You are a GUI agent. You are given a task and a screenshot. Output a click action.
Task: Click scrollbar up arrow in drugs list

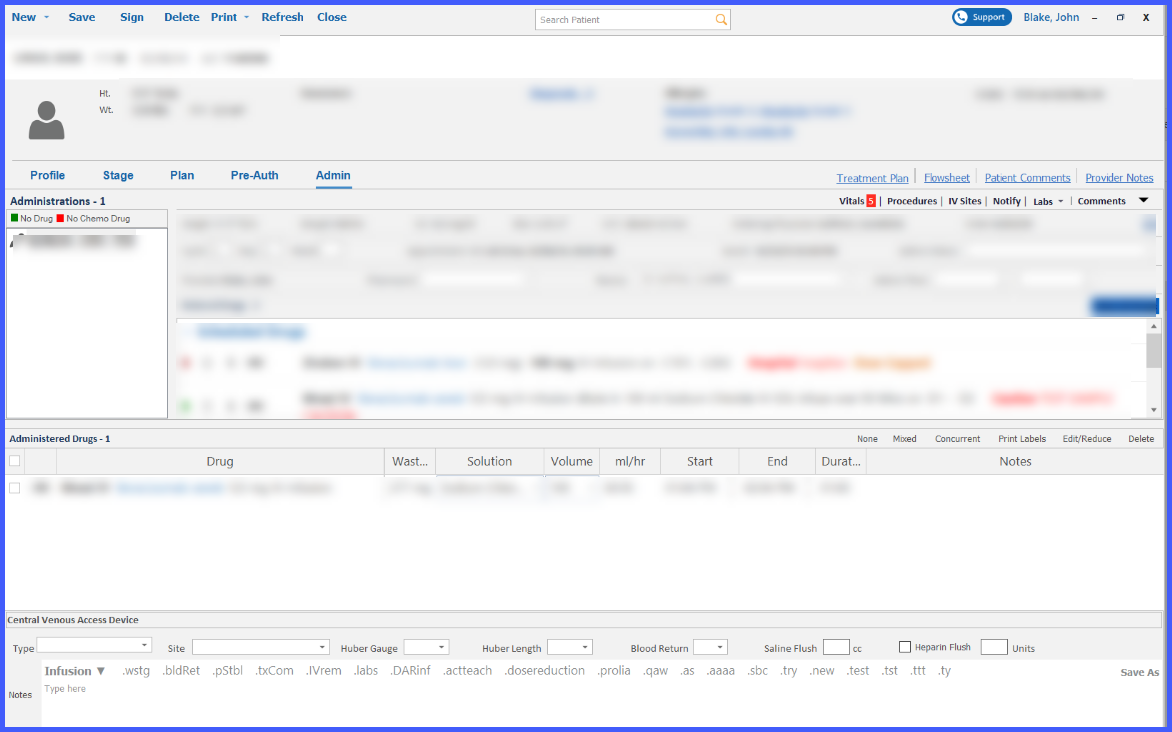click(x=1153, y=327)
